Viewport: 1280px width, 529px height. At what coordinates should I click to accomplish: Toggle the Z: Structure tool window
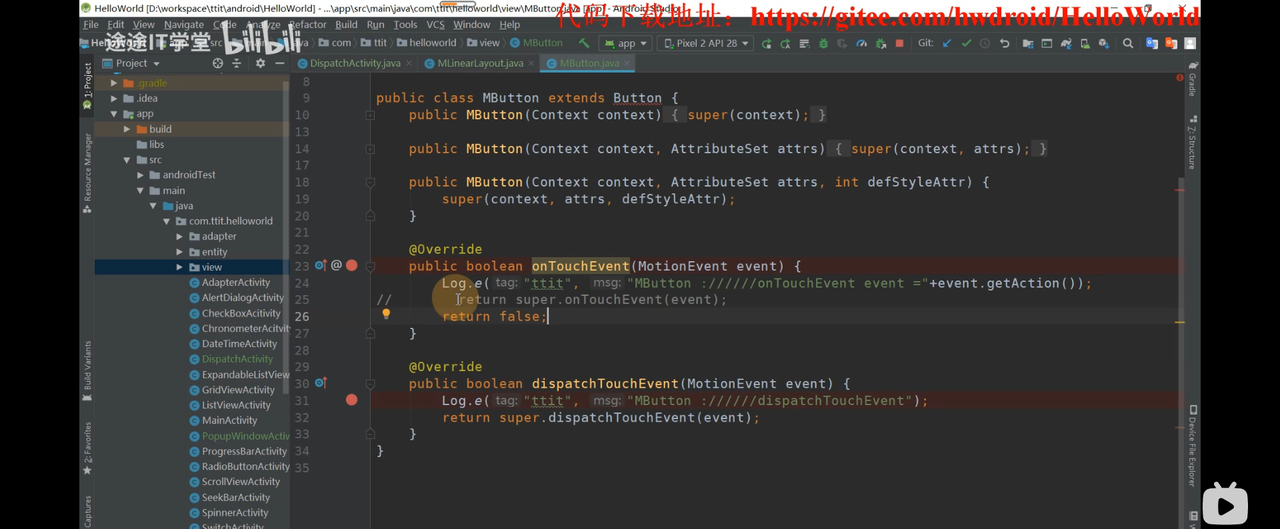coord(1192,143)
